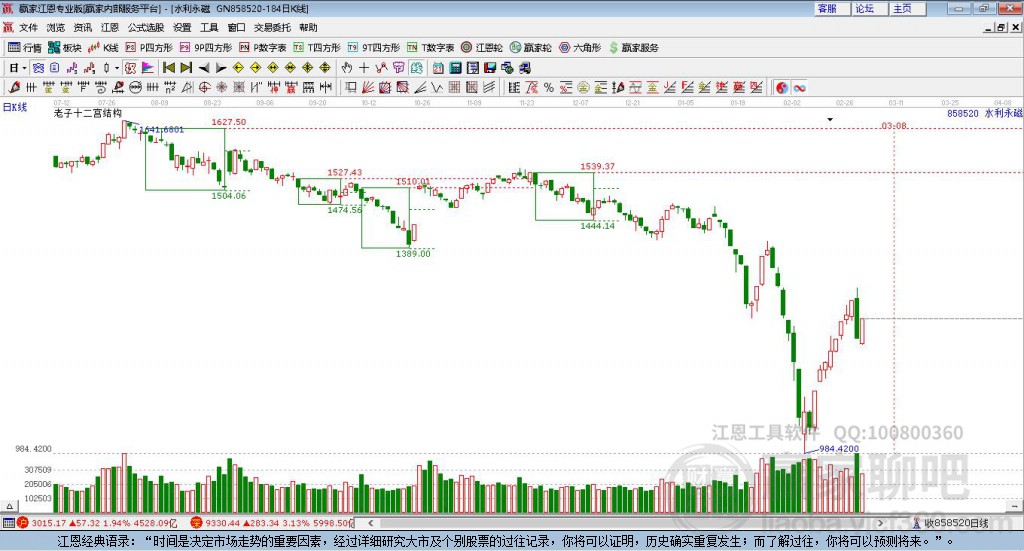The width and height of the screenshot is (1024, 551).
Task: Click the 858520 水利永磁 stock name
Action: (x=984, y=113)
